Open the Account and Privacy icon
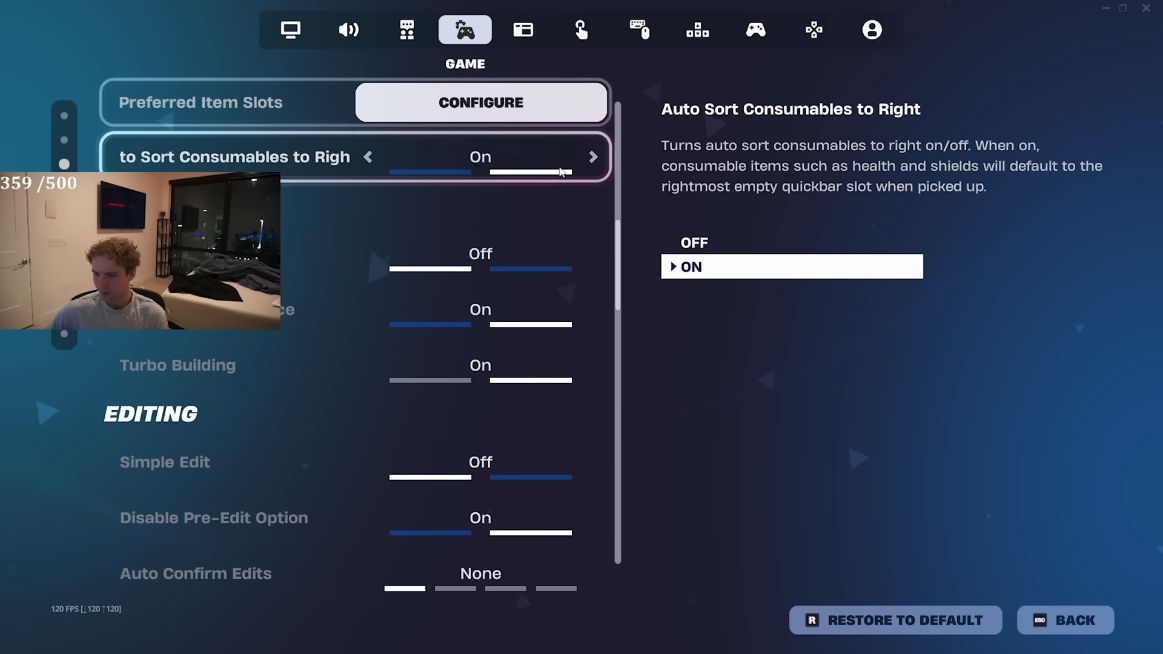 (872, 30)
